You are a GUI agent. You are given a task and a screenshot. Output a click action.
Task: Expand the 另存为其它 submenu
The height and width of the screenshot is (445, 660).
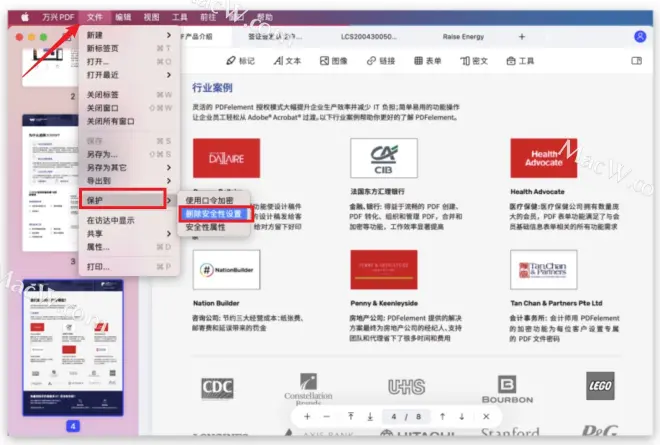click(x=129, y=168)
